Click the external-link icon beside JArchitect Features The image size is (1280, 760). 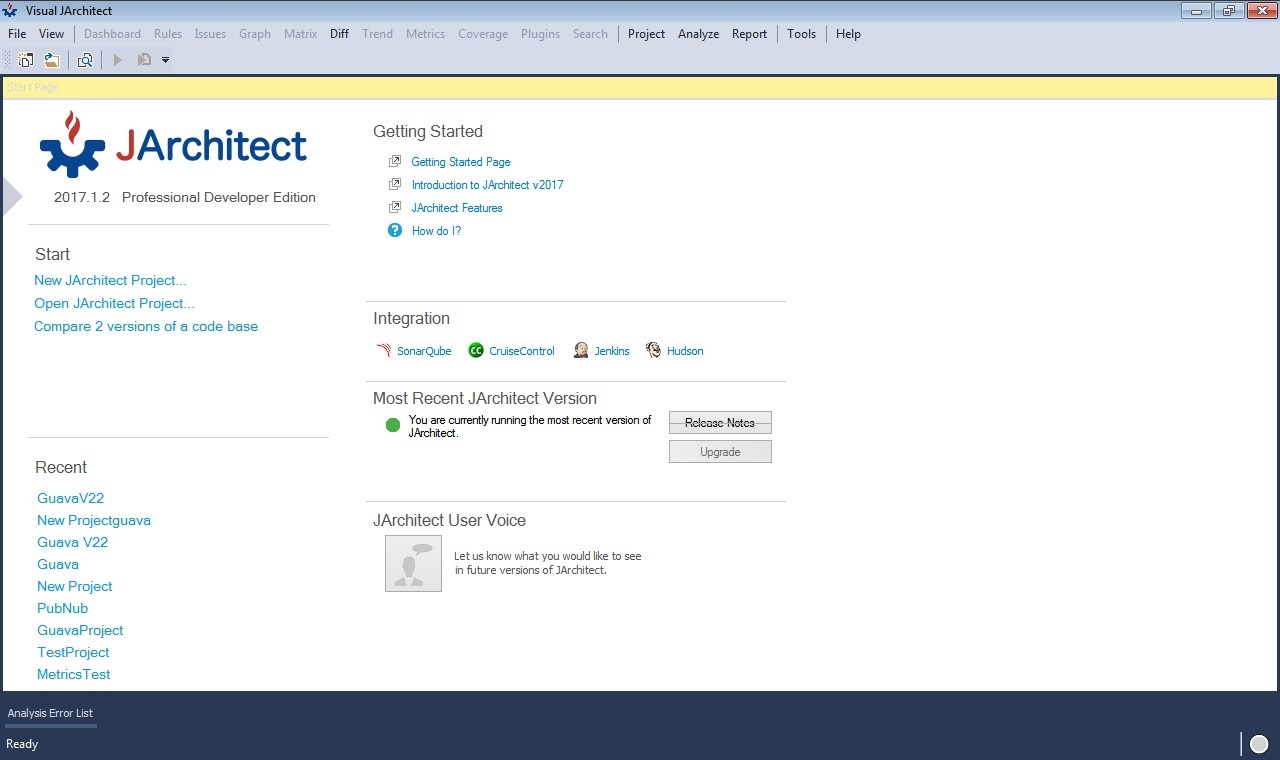[x=395, y=207]
